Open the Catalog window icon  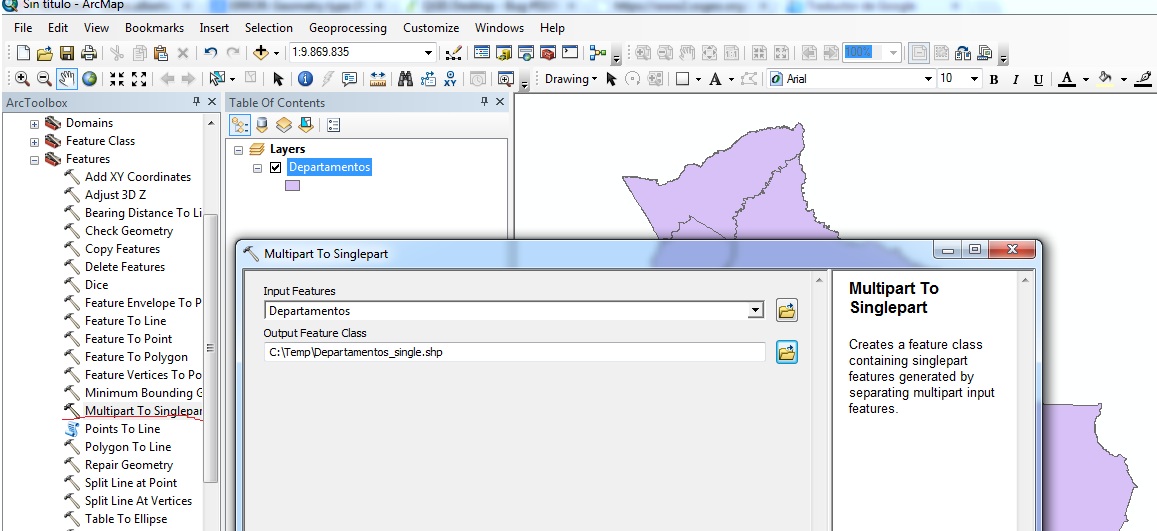504,52
